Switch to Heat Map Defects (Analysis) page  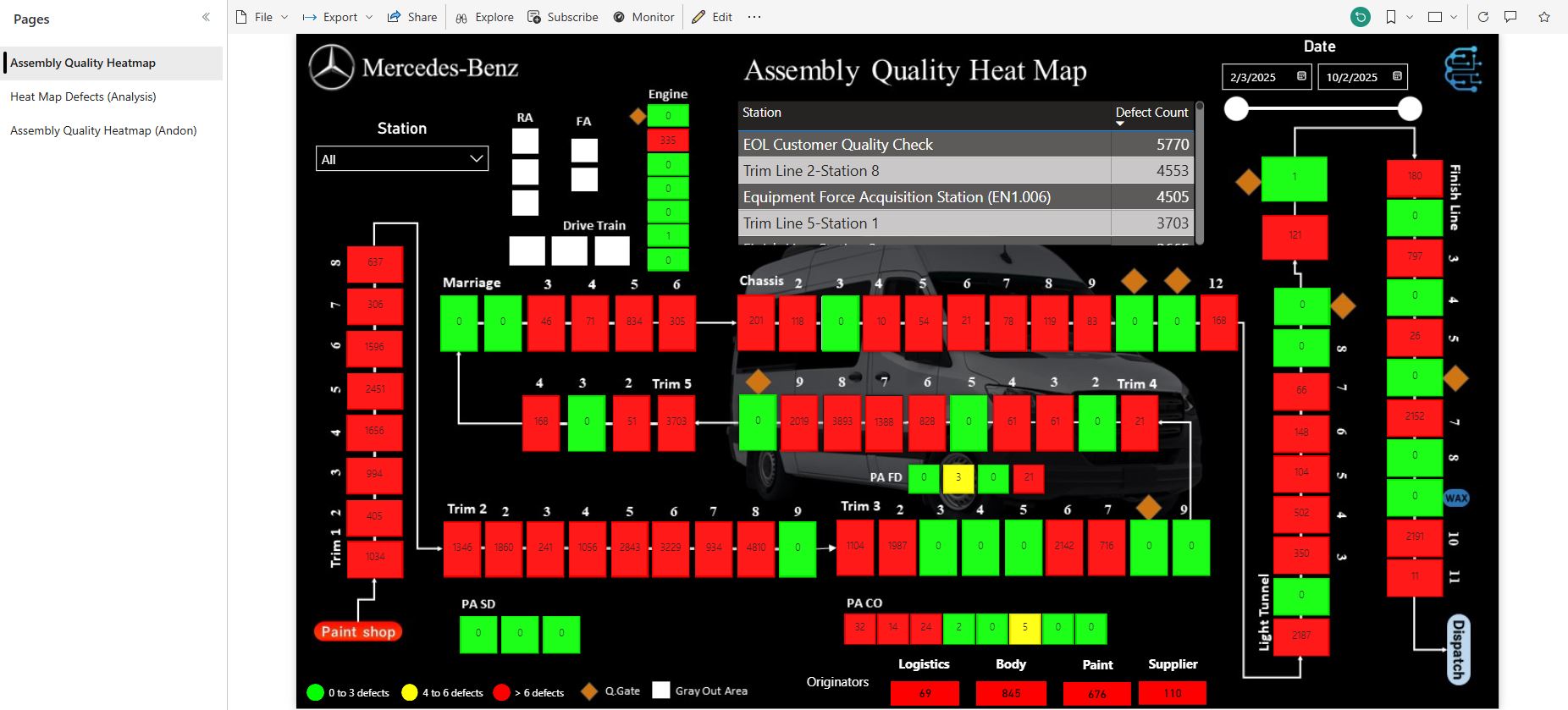pos(83,96)
